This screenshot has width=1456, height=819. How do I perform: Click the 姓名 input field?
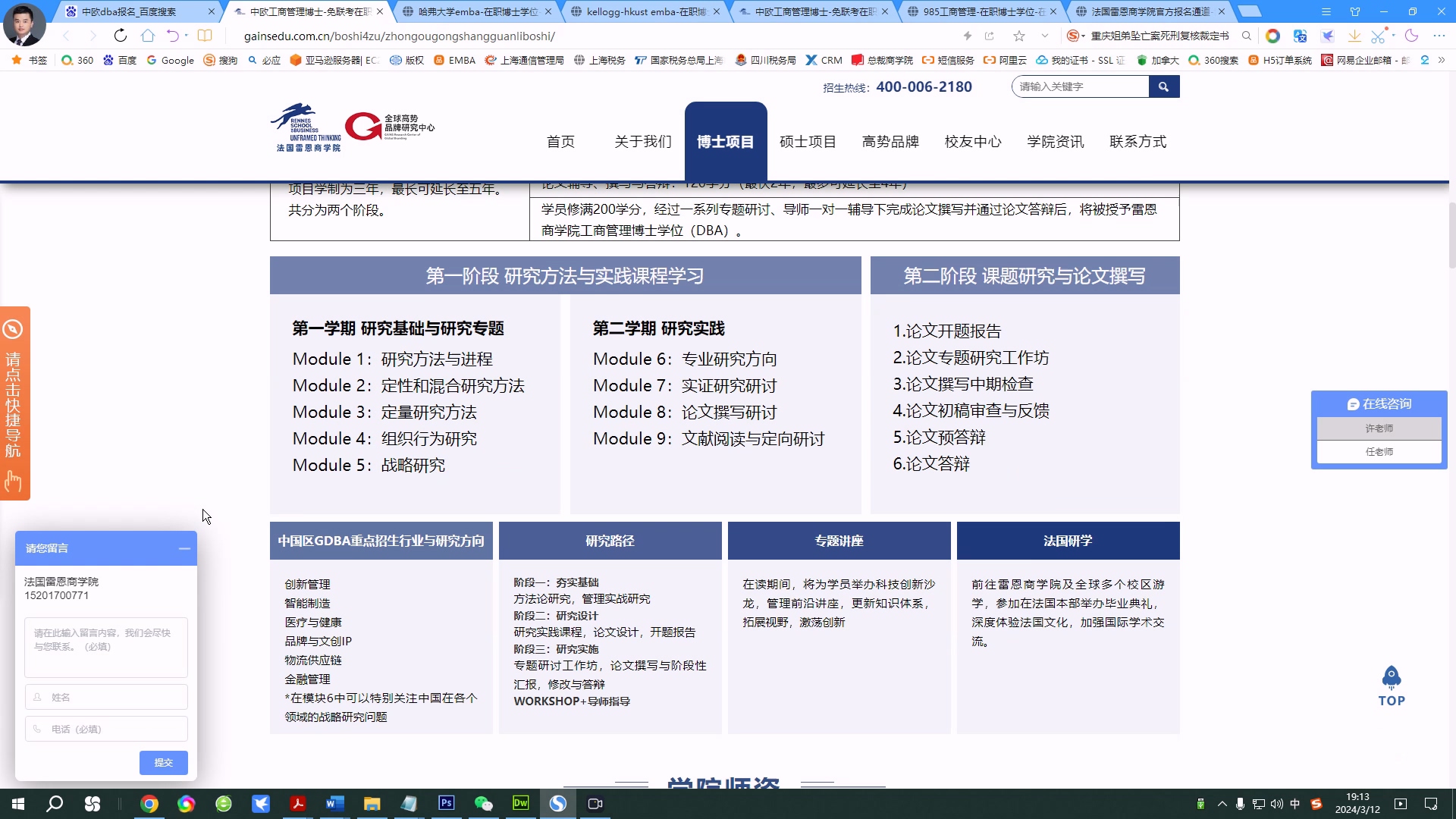[105, 696]
